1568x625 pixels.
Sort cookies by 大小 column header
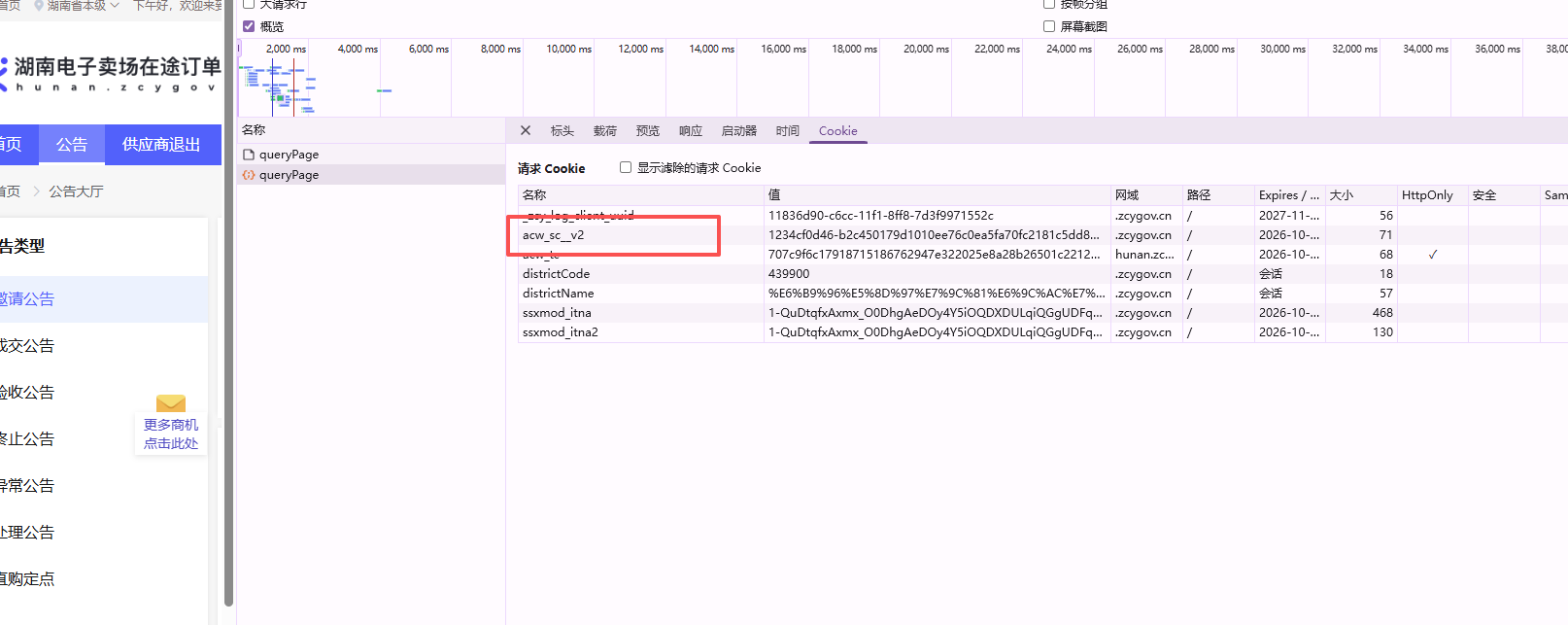(1361, 195)
